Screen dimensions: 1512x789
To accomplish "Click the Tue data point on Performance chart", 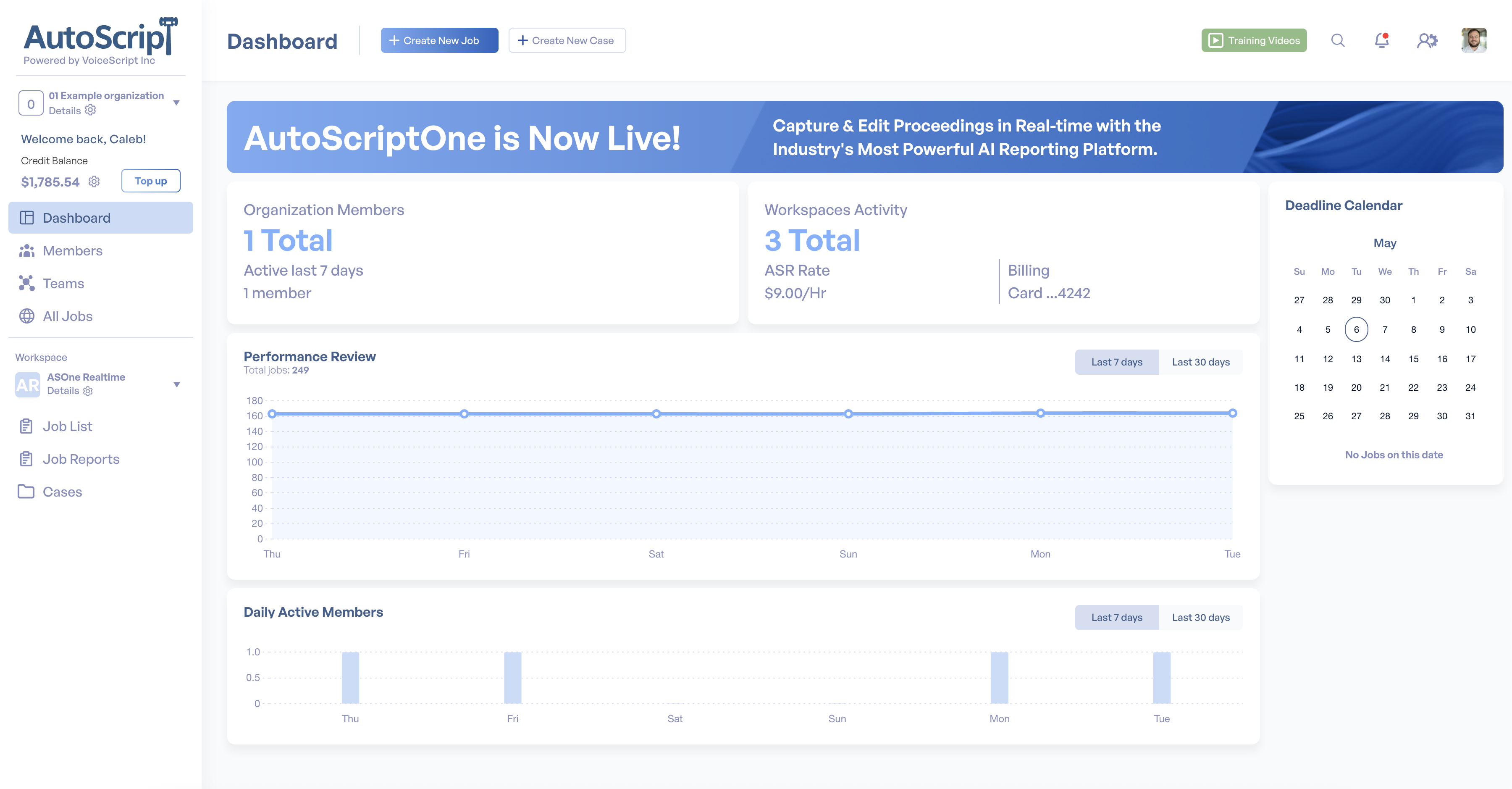I will [1233, 413].
